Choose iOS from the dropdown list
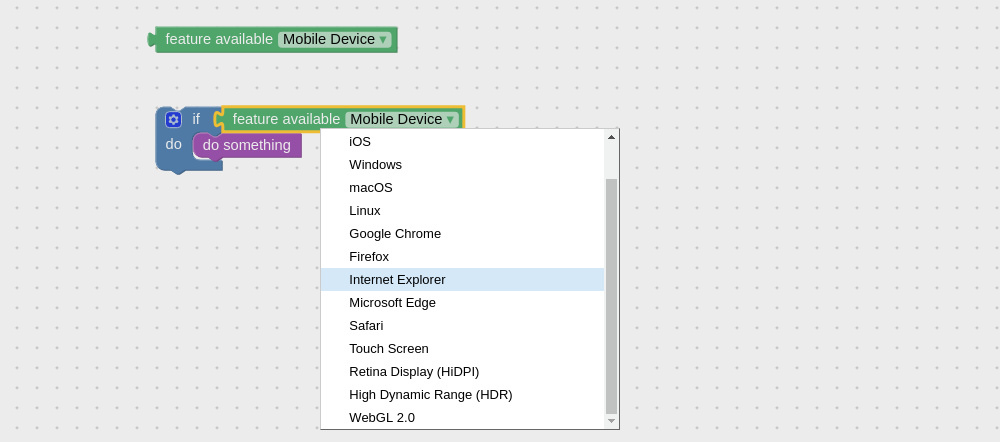This screenshot has height=442, width=1000. point(462,142)
